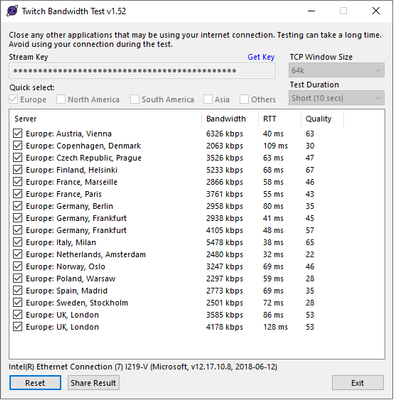Image resolution: width=394 pixels, height=400 pixels.
Task: Check the Others quick select checkbox
Action: coord(244,99)
